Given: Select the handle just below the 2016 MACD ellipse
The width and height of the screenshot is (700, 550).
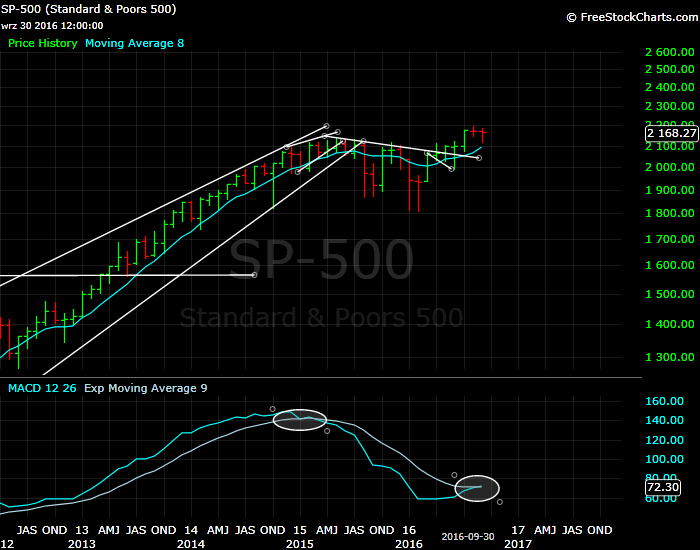Looking at the screenshot, I should tap(500, 502).
